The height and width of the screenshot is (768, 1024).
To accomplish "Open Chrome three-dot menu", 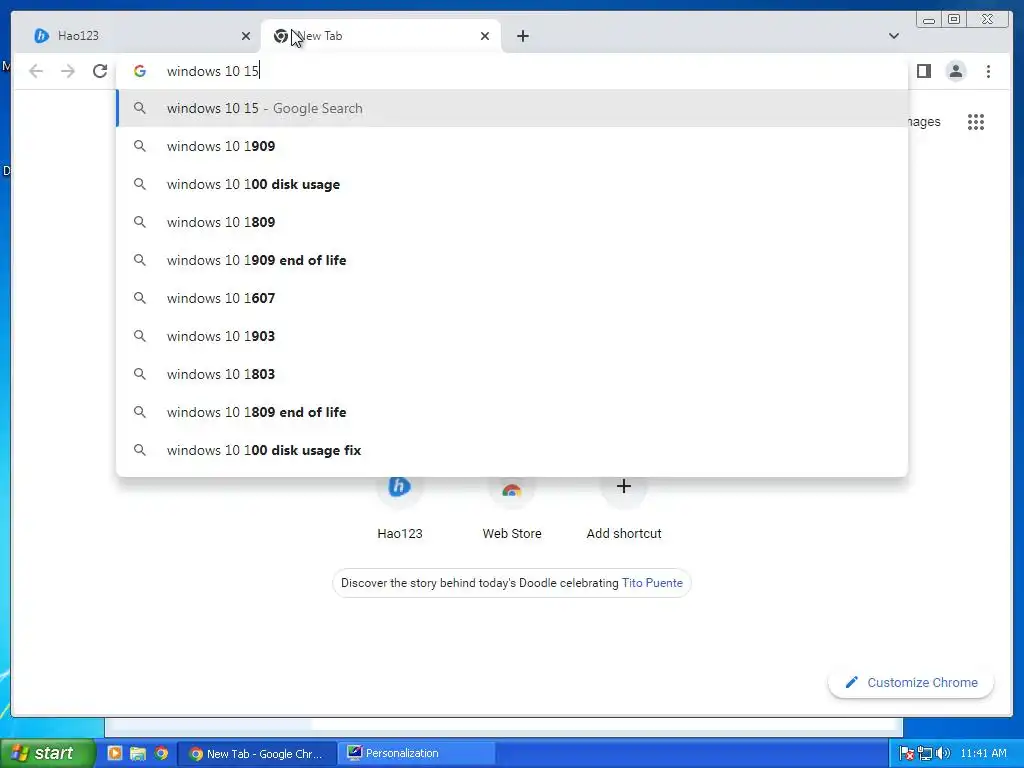I will [988, 71].
